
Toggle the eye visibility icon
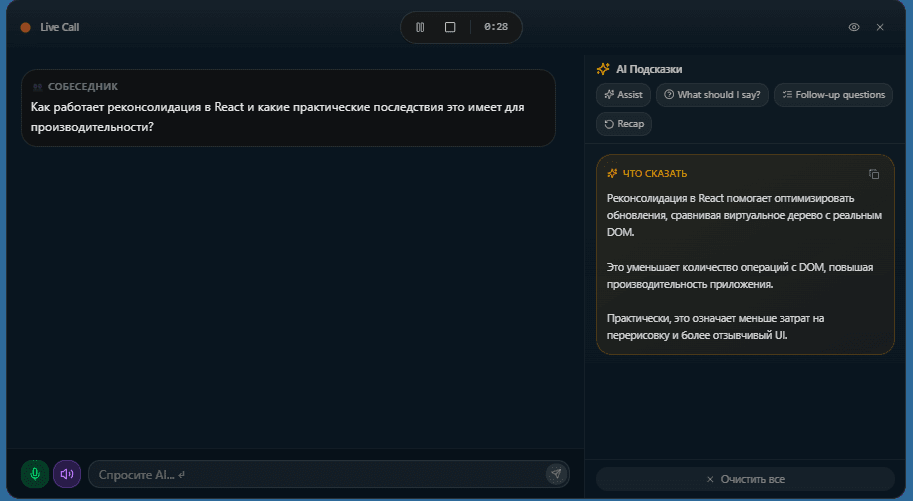(x=854, y=27)
